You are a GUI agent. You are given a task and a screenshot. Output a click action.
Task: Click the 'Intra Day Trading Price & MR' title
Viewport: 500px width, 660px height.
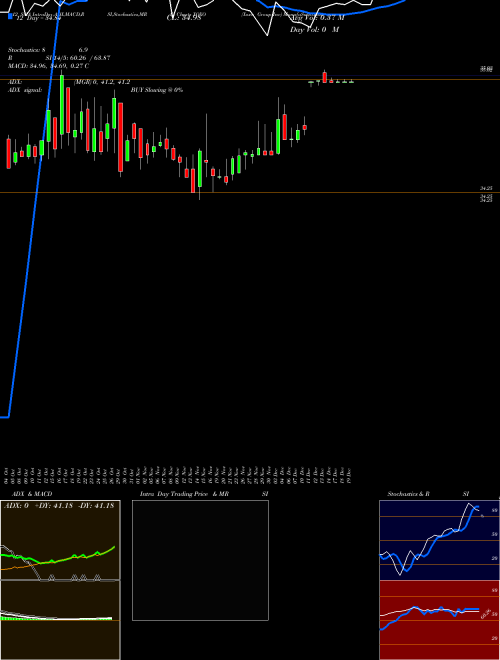184,494
